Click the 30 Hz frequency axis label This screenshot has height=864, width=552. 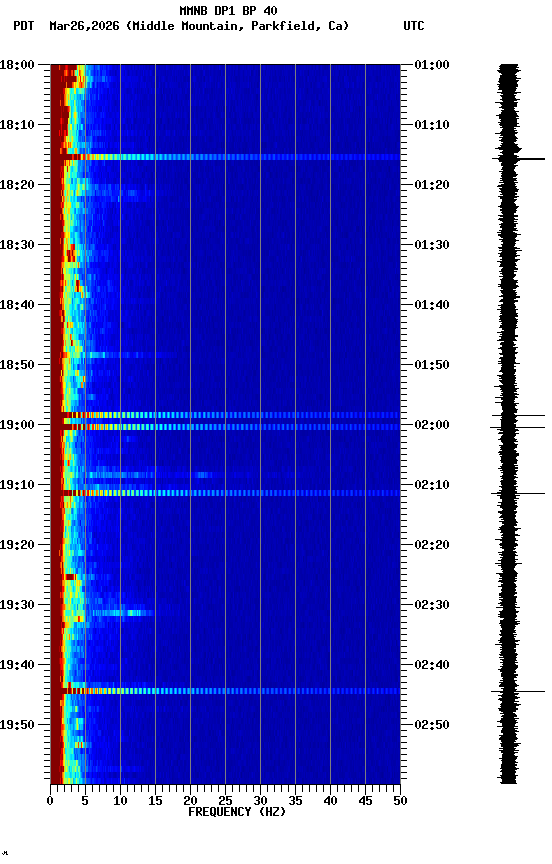260,801
